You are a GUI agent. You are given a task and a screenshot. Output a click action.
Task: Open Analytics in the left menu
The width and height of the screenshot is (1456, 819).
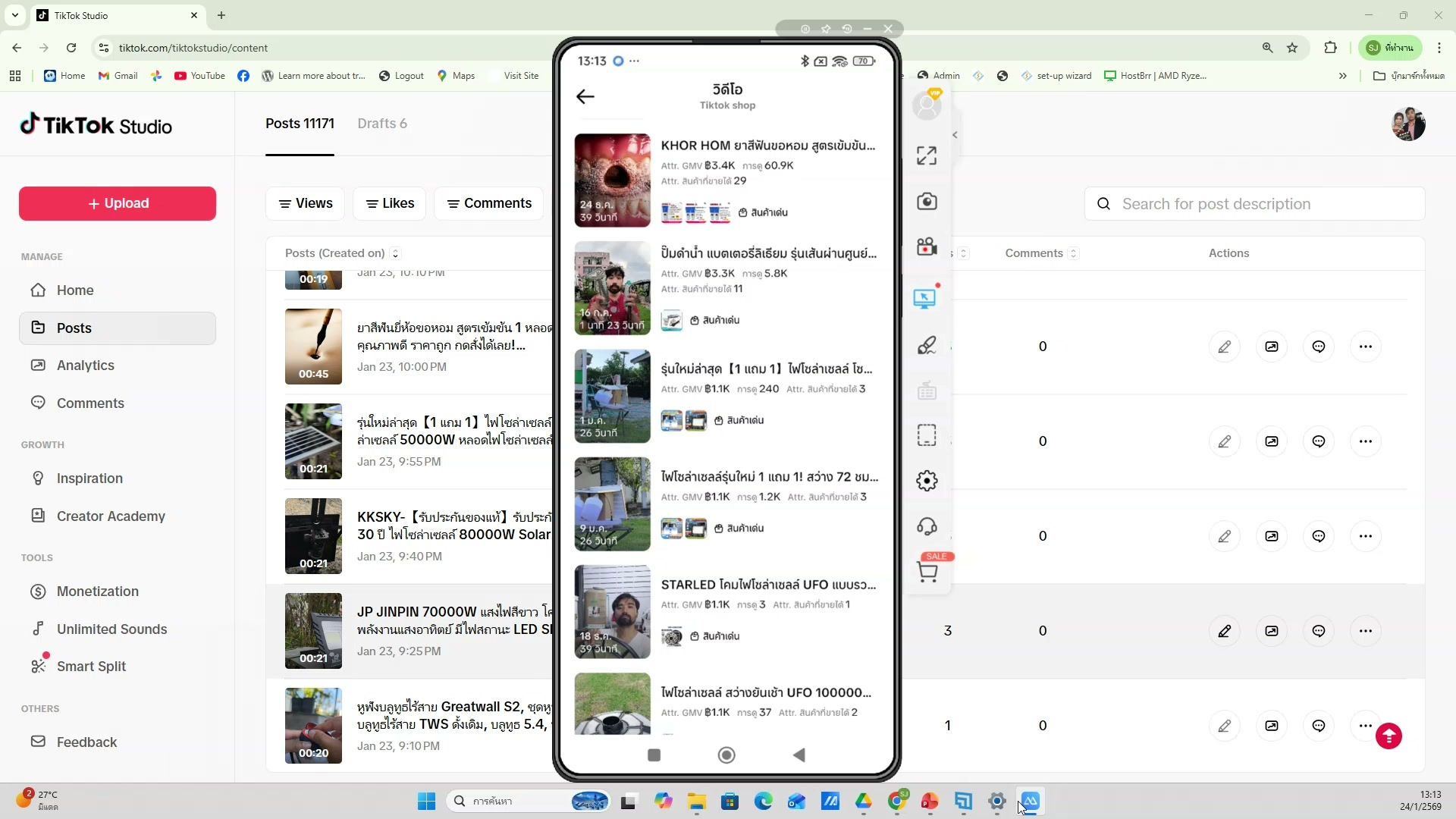(85, 366)
